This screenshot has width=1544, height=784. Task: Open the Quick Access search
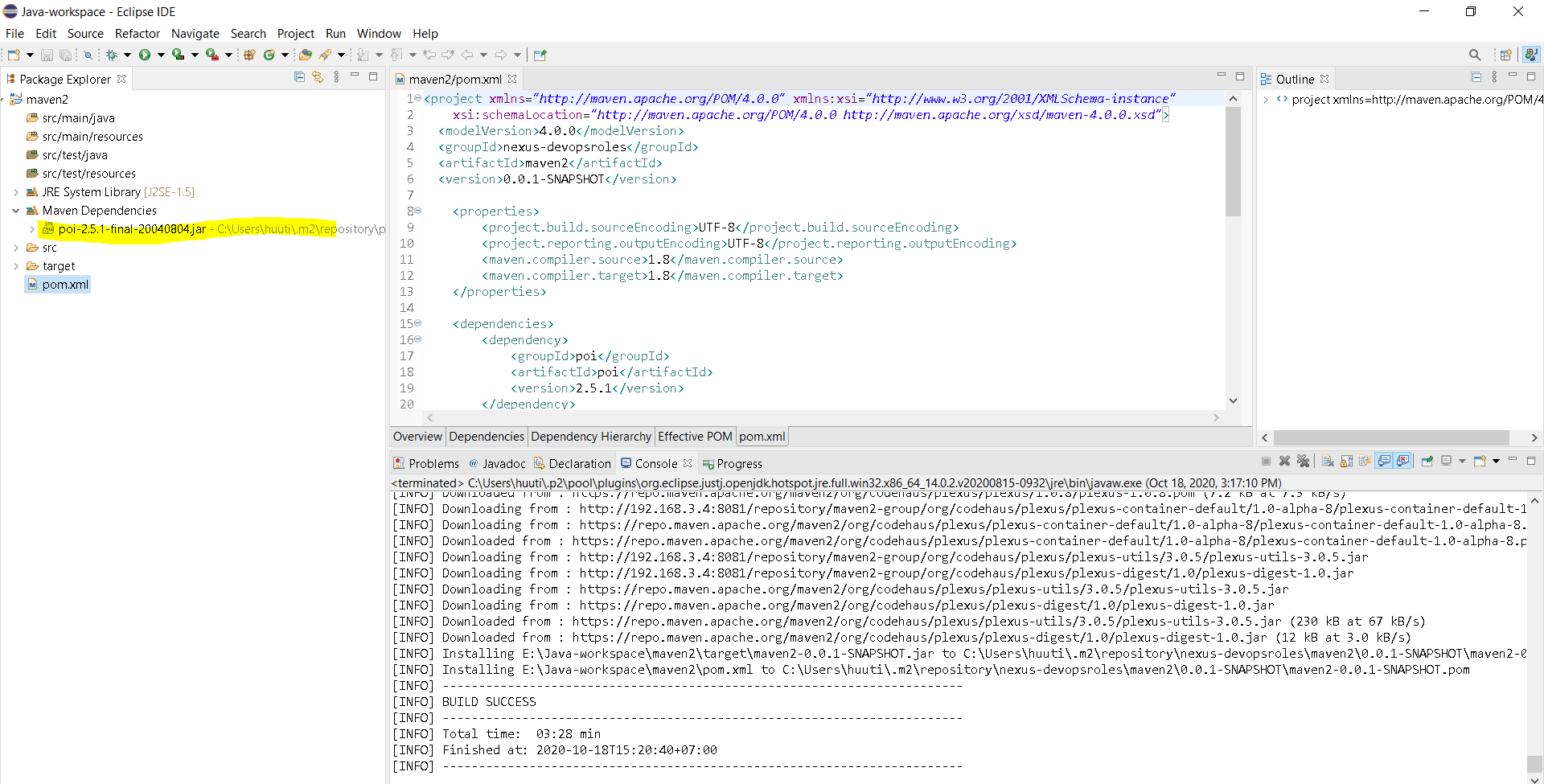pos(1475,54)
